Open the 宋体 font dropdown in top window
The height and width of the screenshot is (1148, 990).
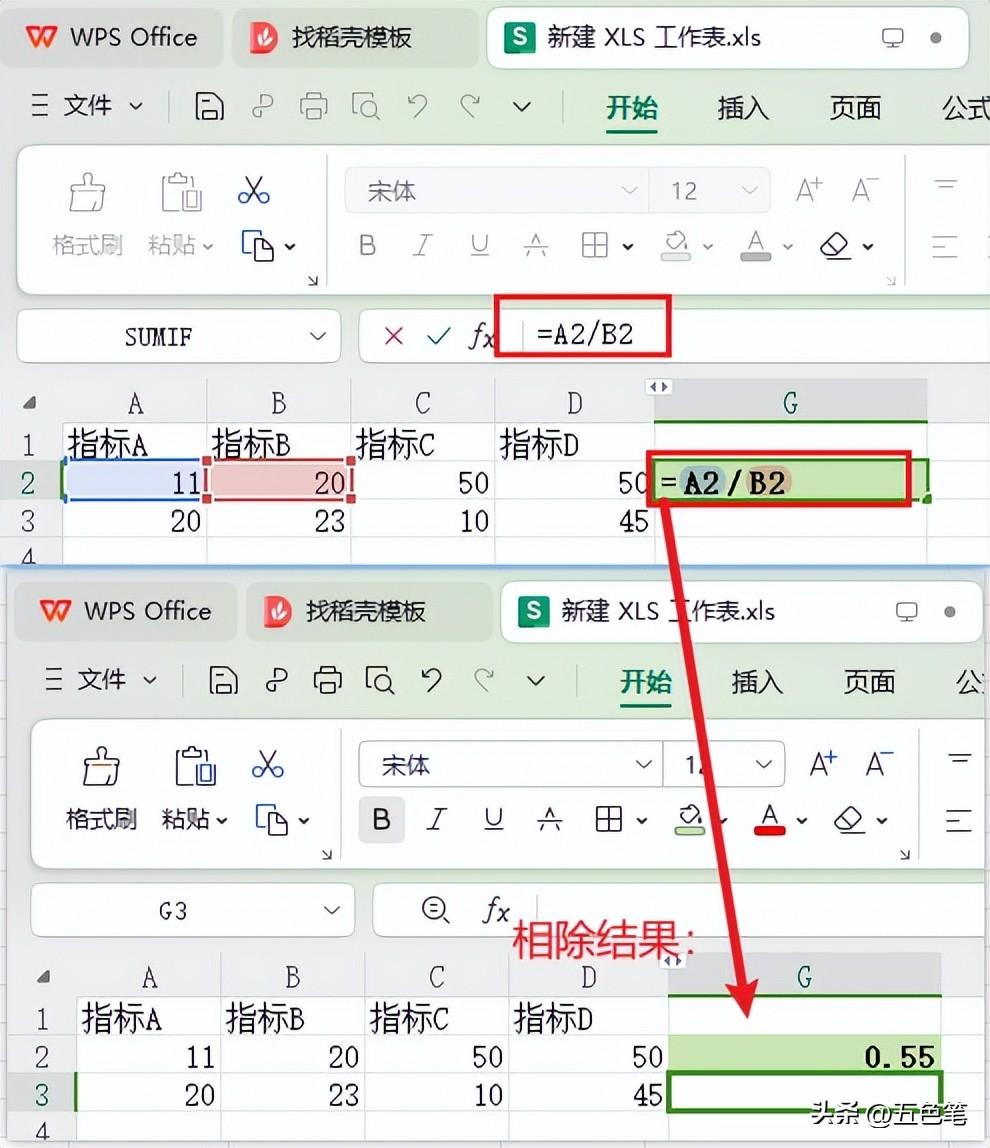pos(629,190)
